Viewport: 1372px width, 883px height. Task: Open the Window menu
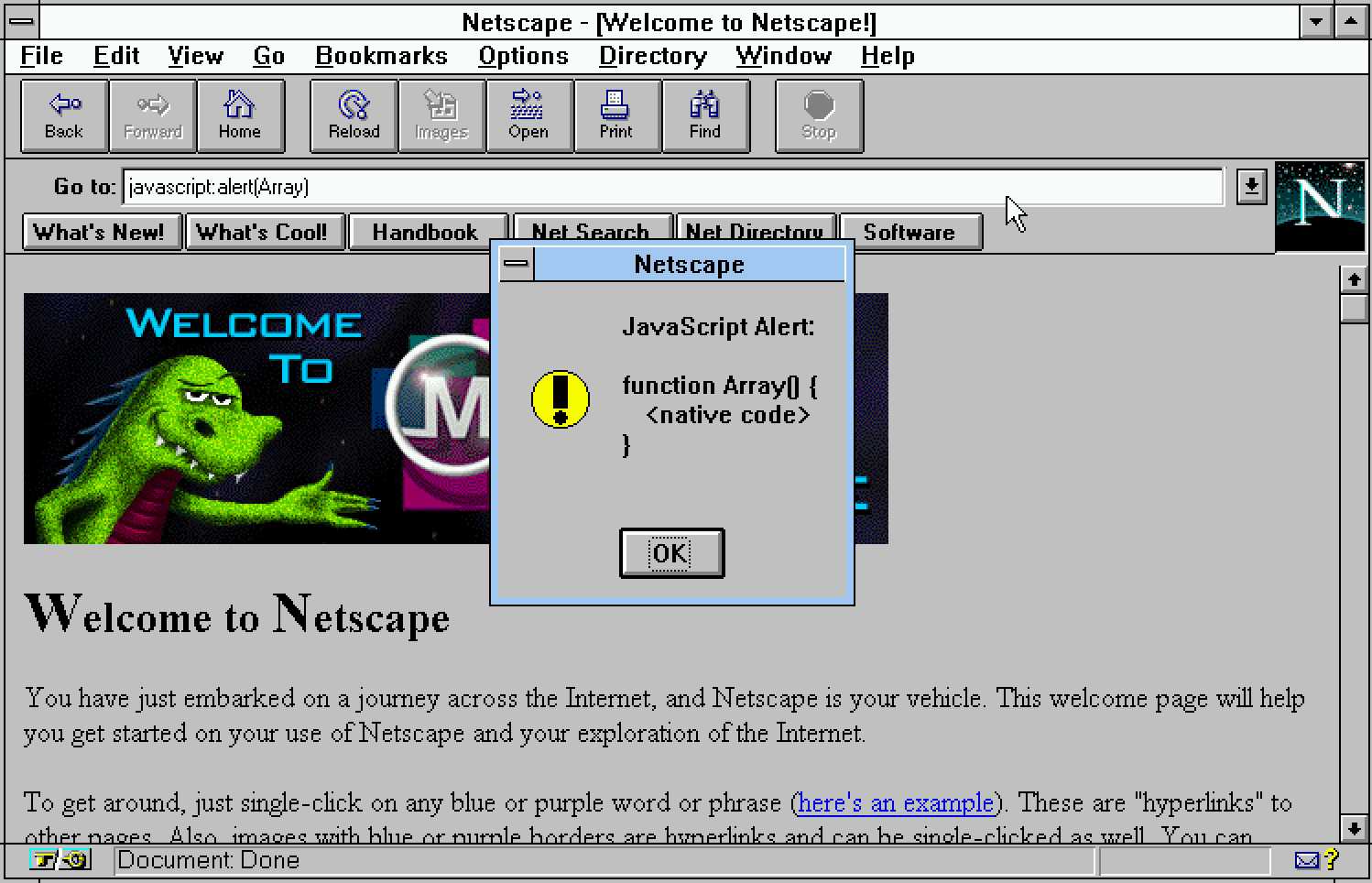pos(783,56)
